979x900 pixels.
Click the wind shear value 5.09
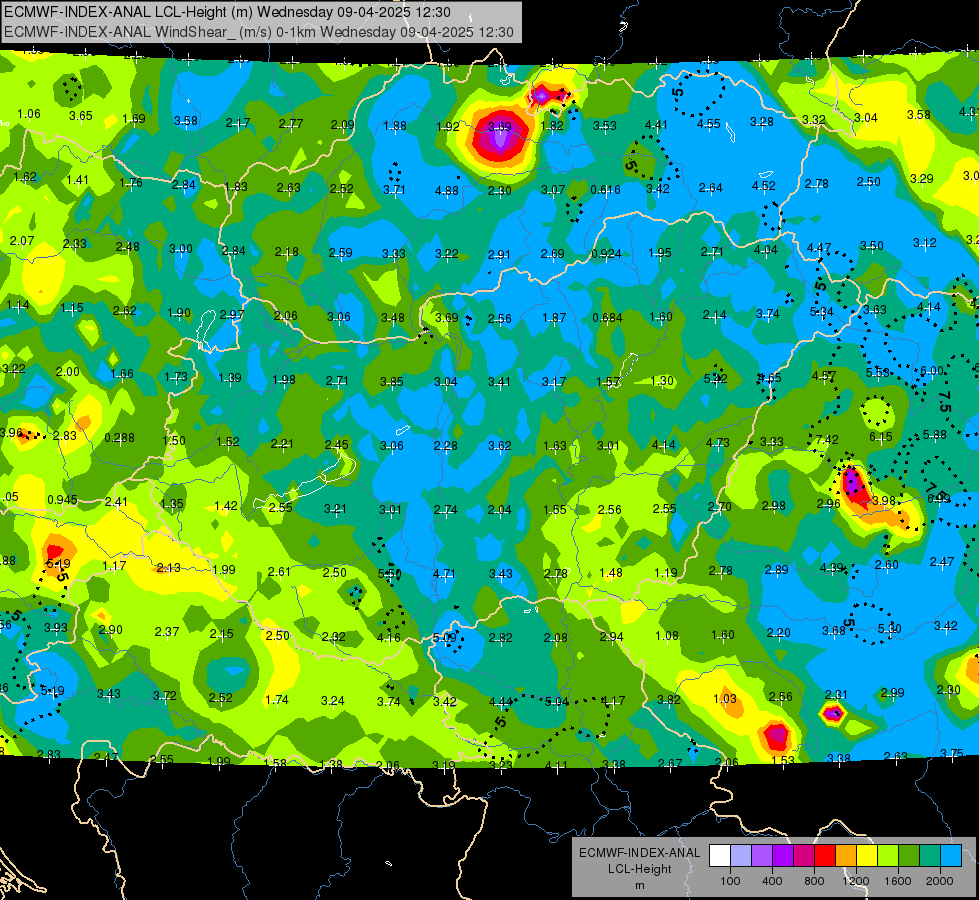(445, 638)
